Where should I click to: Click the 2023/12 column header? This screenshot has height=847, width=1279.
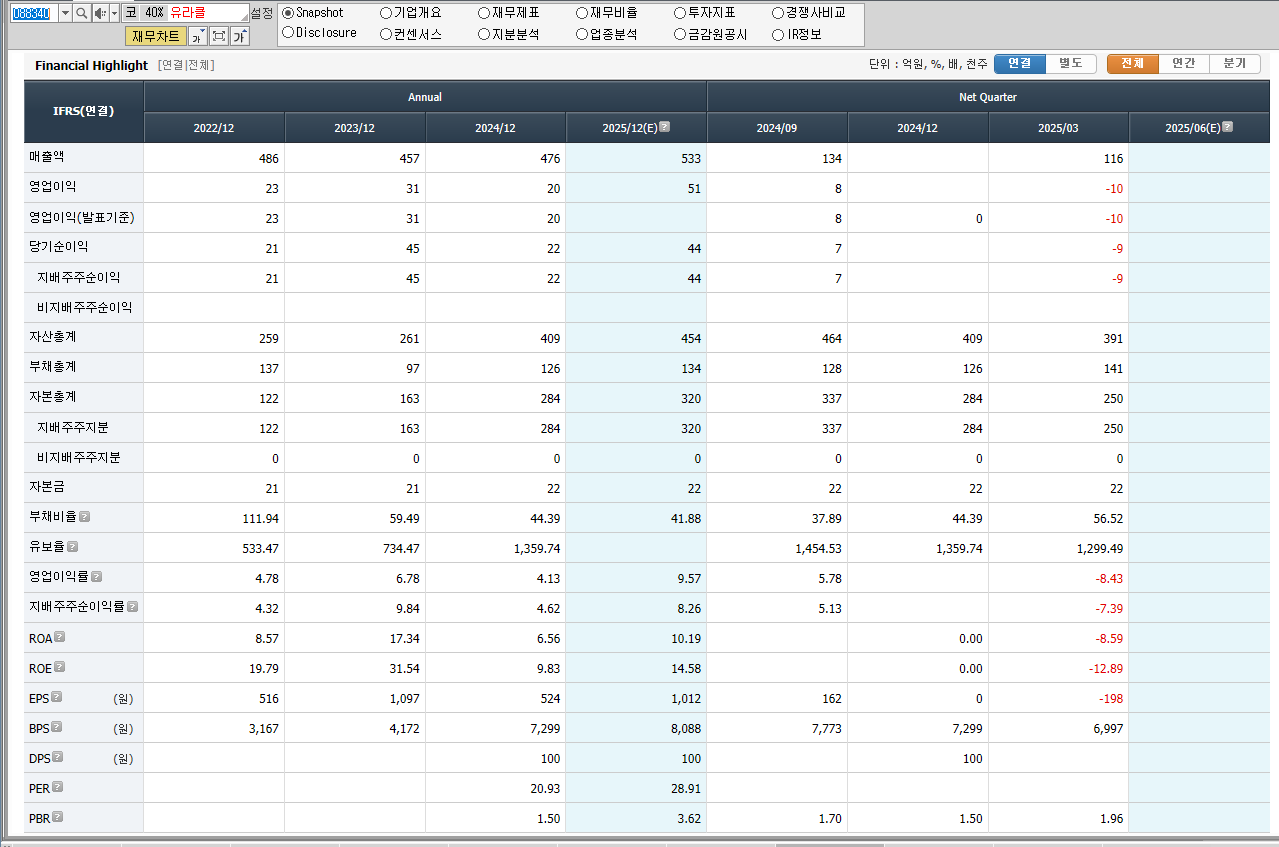tap(355, 128)
